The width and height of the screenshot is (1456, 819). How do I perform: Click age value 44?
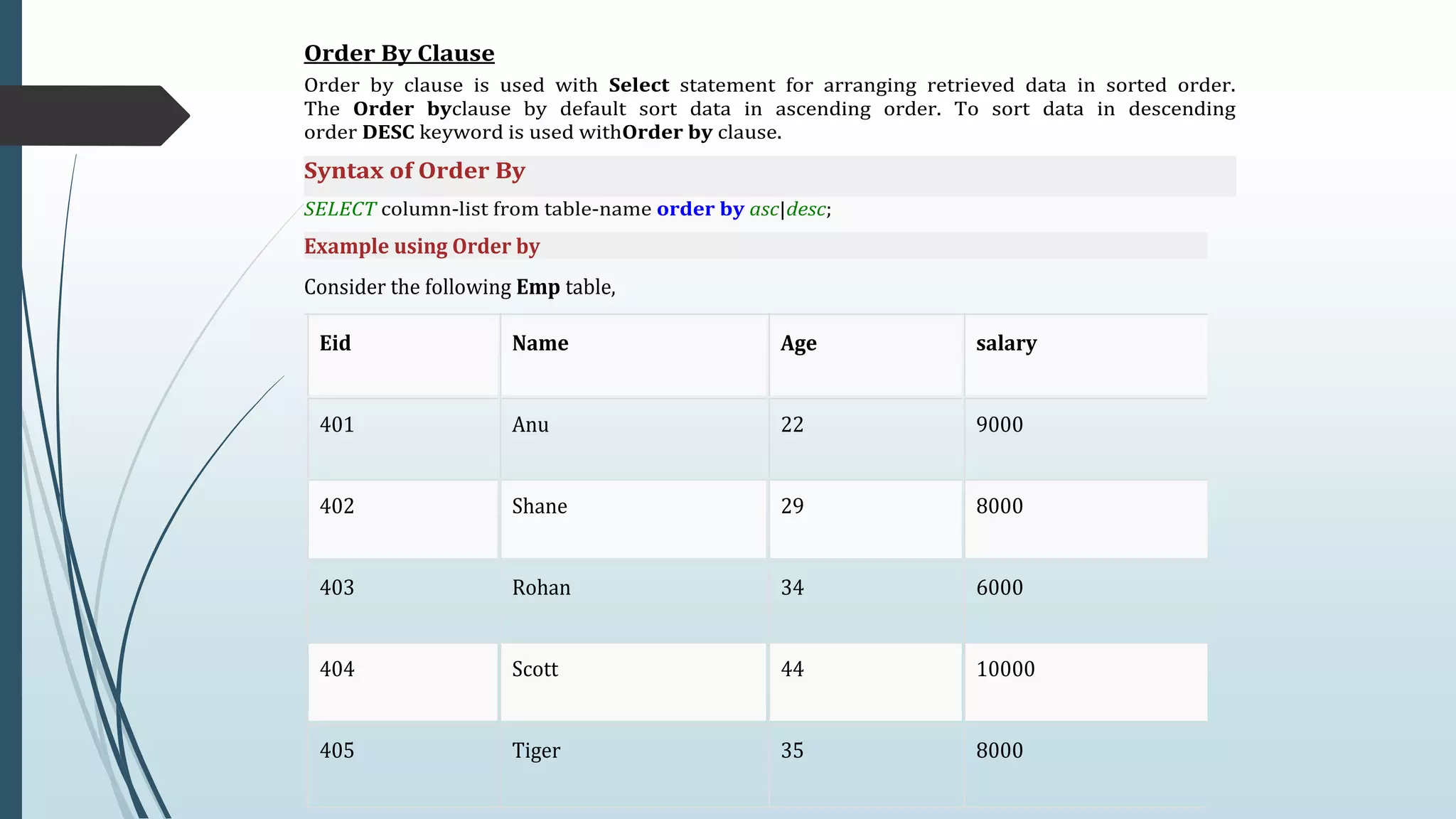(792, 670)
